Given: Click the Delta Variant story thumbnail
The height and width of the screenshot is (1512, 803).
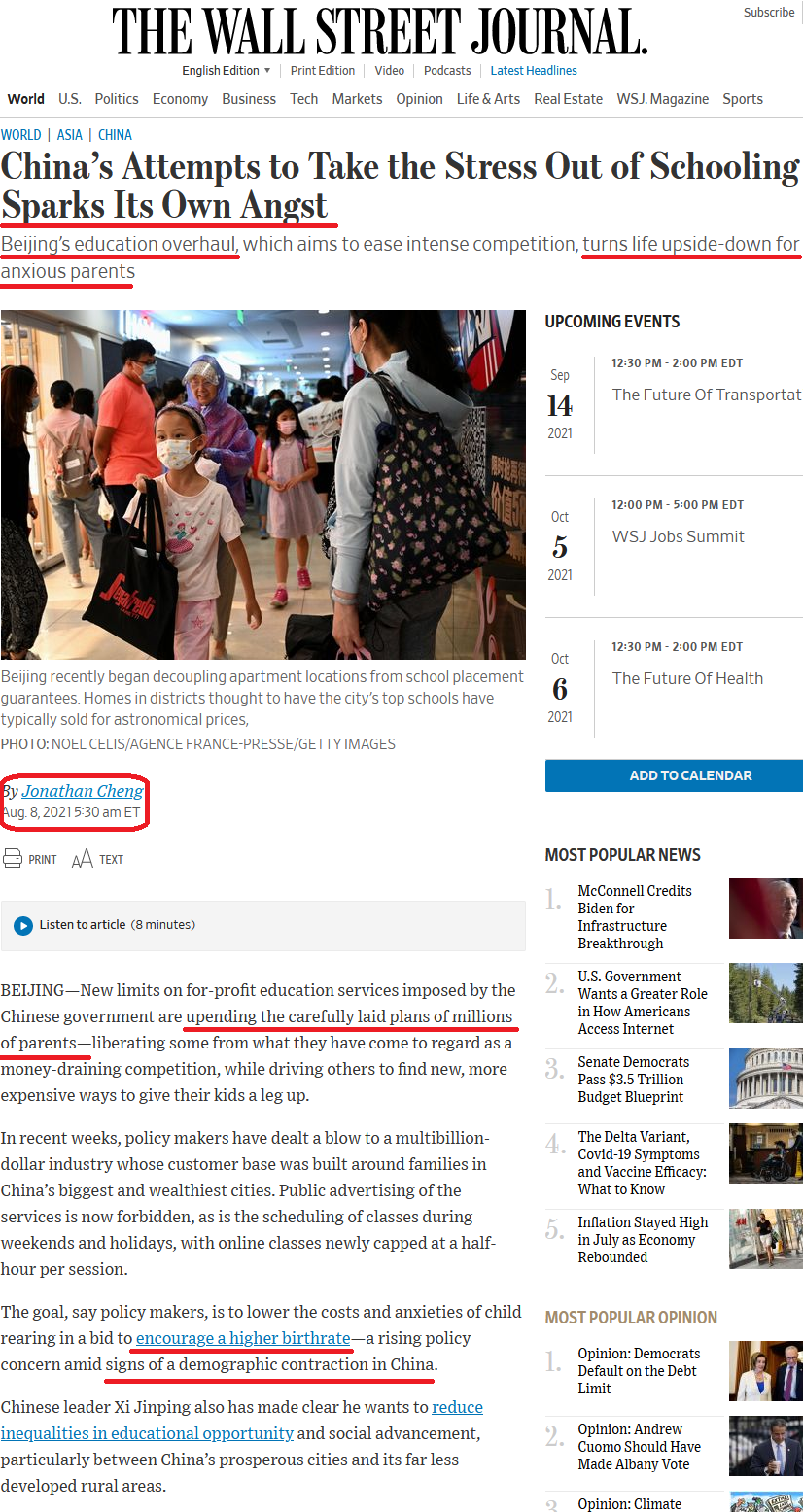Looking at the screenshot, I should 766,1153.
